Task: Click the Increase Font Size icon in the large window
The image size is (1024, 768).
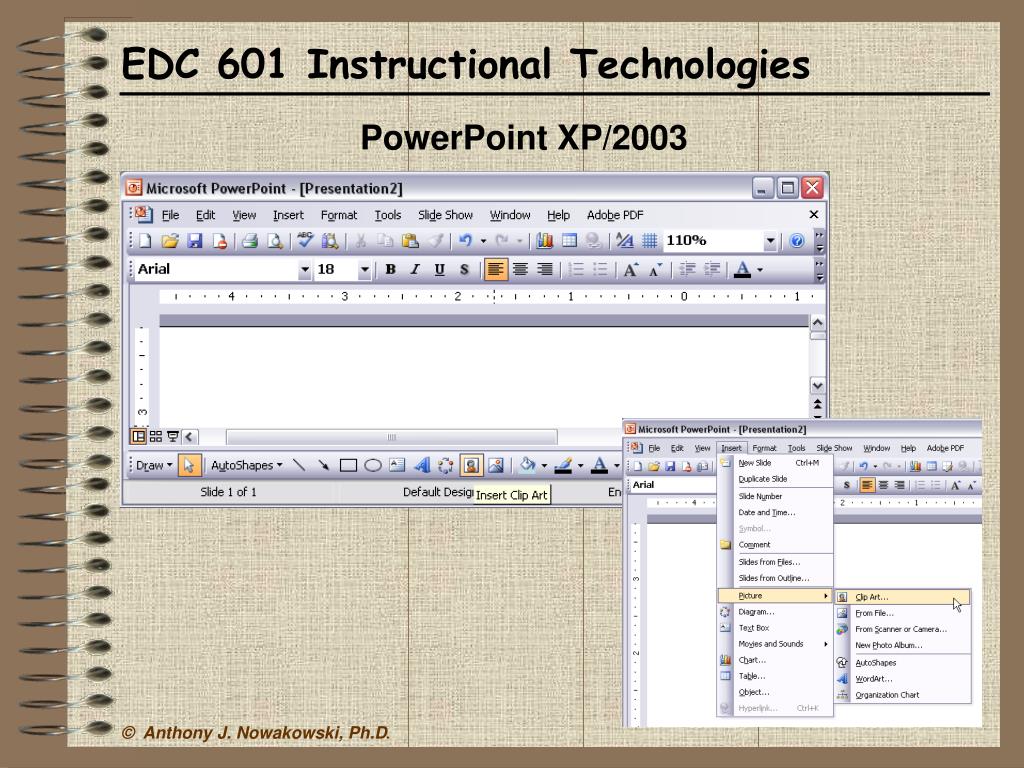Action: point(631,269)
